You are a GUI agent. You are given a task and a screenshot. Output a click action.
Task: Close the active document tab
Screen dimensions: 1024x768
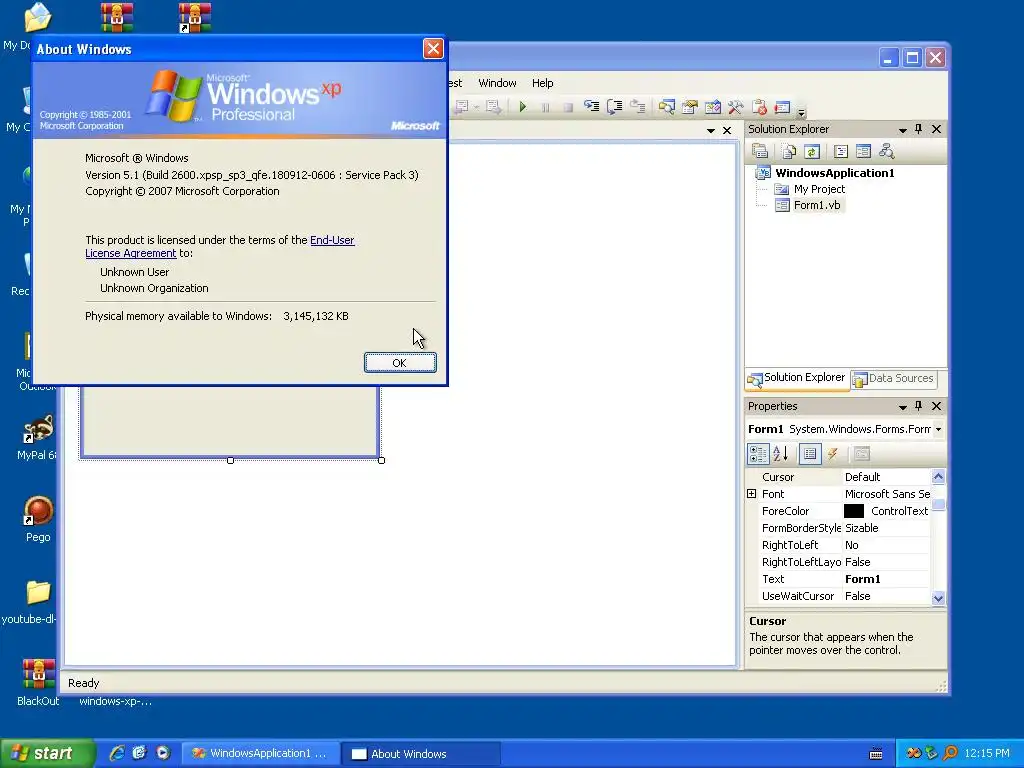[727, 131]
